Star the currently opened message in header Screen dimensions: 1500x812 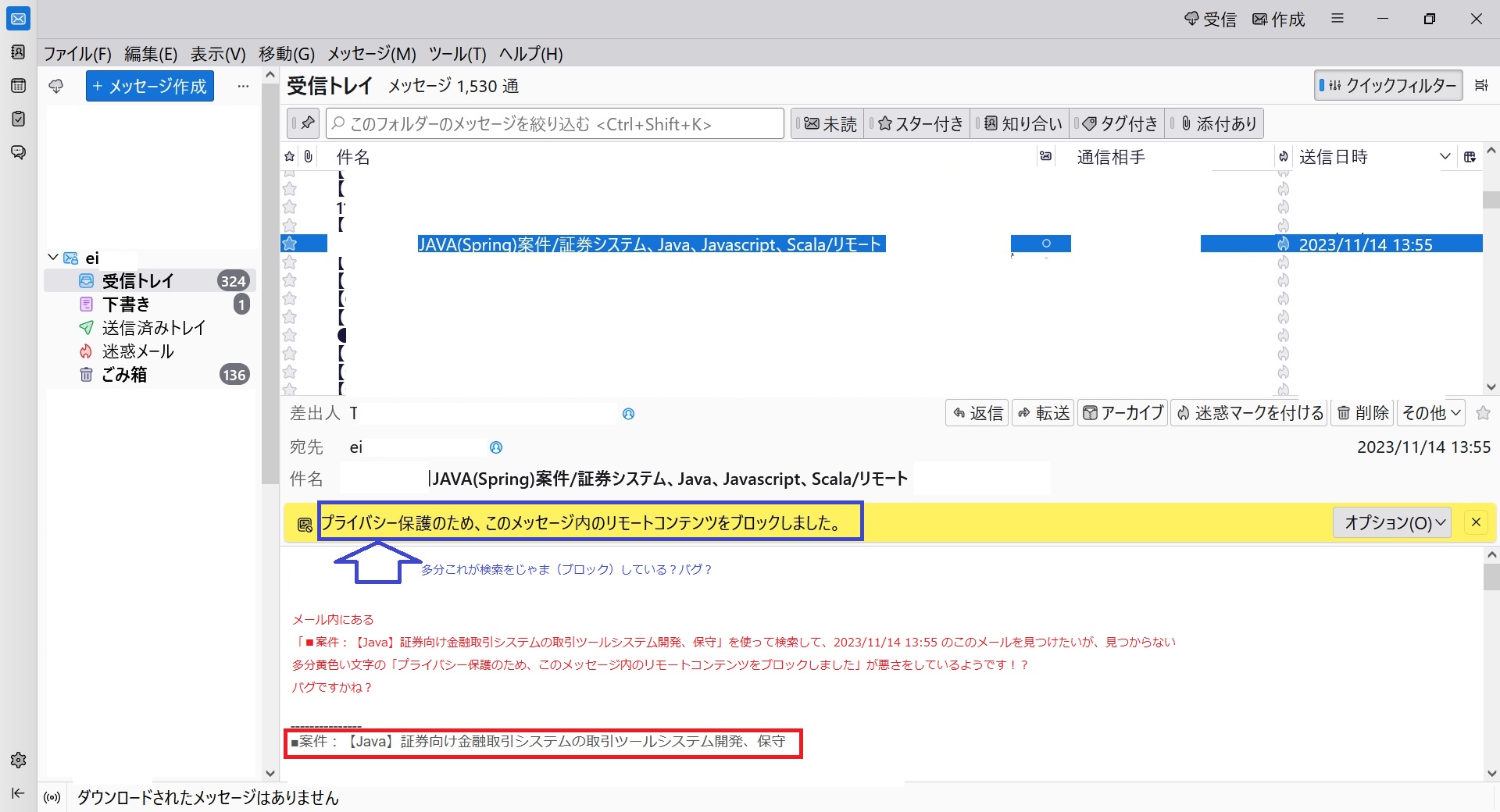point(1483,413)
